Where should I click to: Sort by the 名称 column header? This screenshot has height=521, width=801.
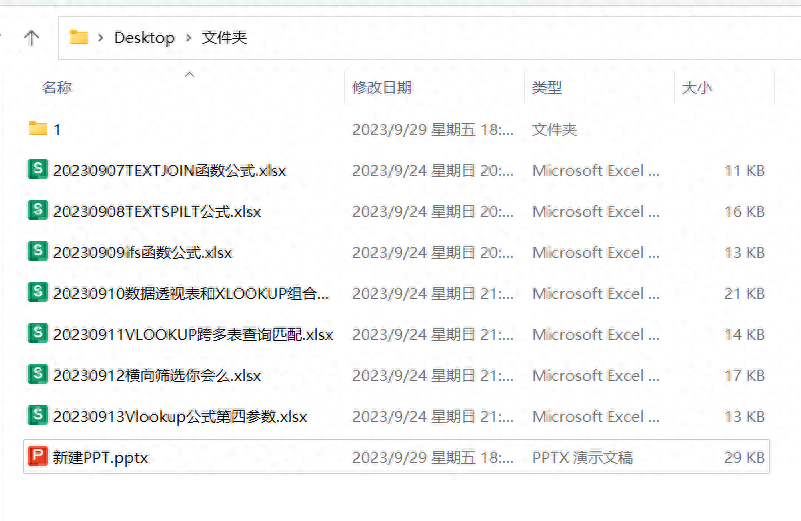coord(57,87)
